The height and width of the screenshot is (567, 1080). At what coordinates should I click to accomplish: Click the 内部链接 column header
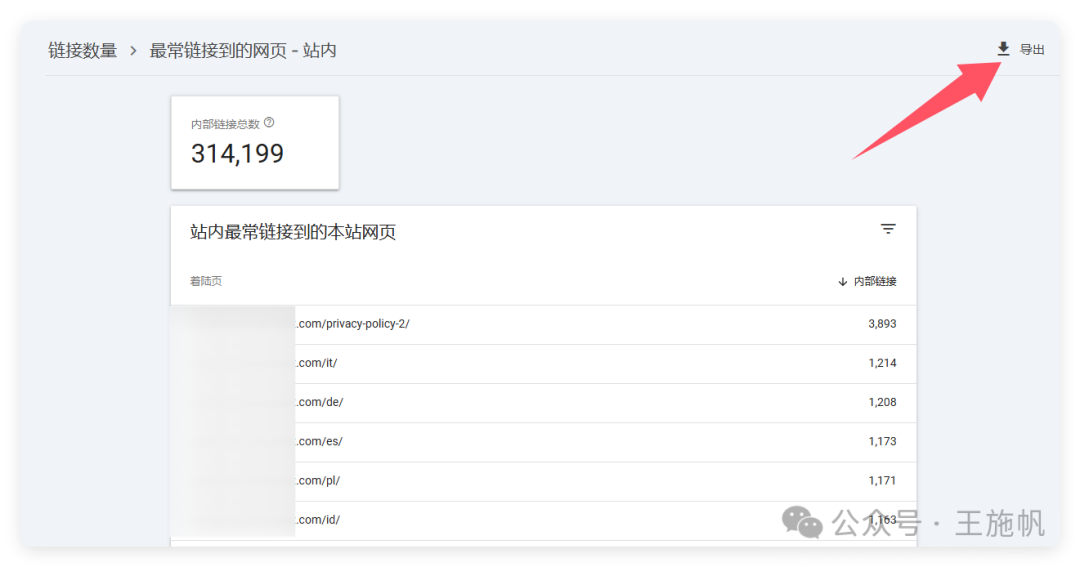(875, 281)
